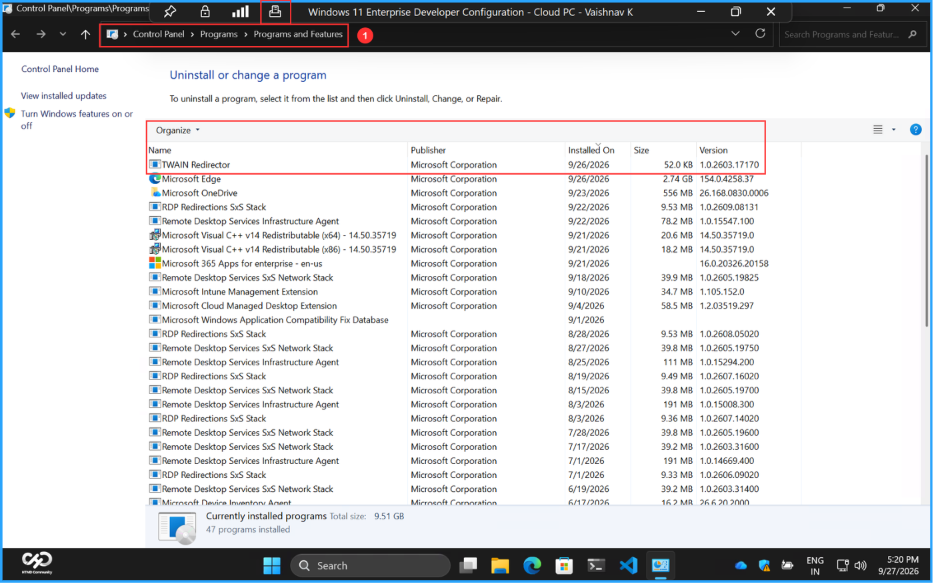Click the Microsoft Edge icon in program list
This screenshot has height=583, width=933.
click(155, 178)
